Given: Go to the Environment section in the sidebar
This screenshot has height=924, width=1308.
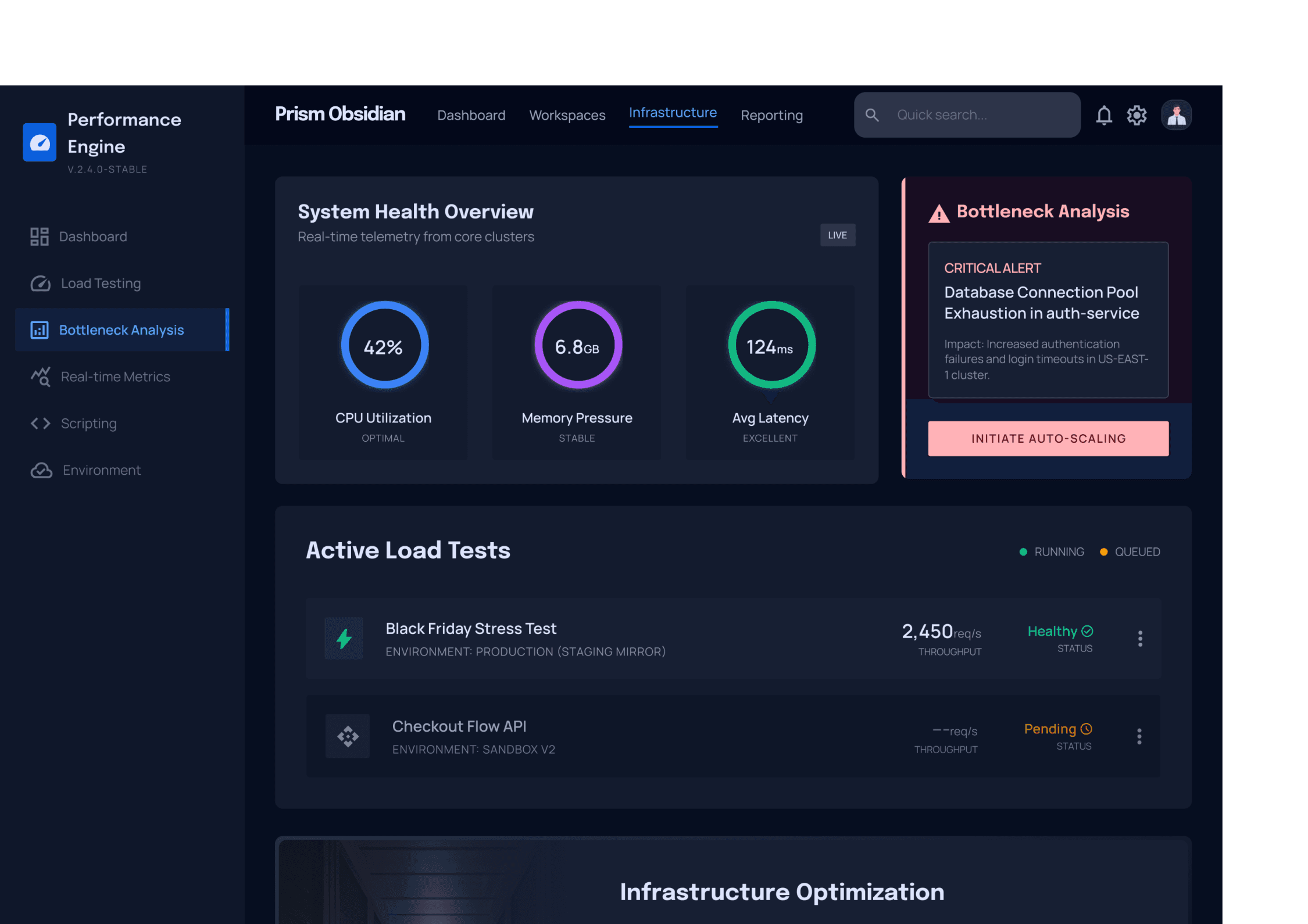Looking at the screenshot, I should pyautogui.click(x=101, y=470).
